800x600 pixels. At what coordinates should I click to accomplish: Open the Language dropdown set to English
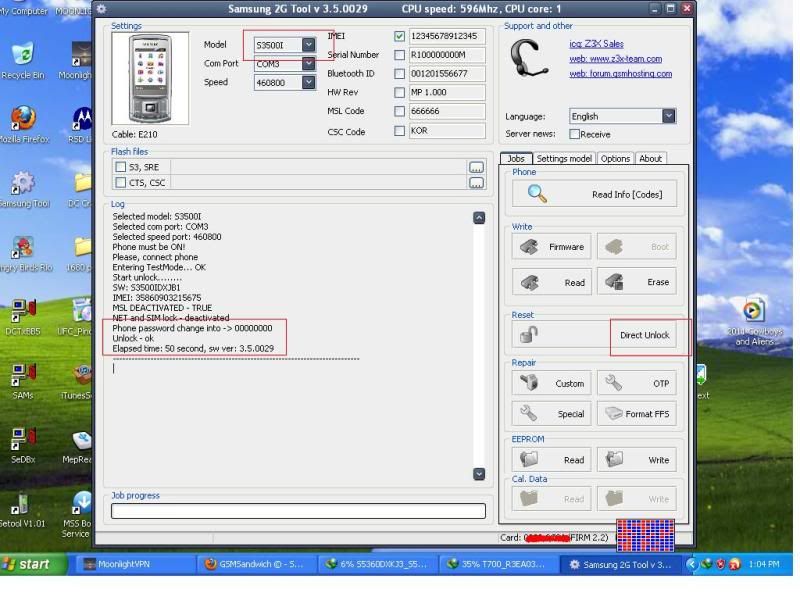669,116
